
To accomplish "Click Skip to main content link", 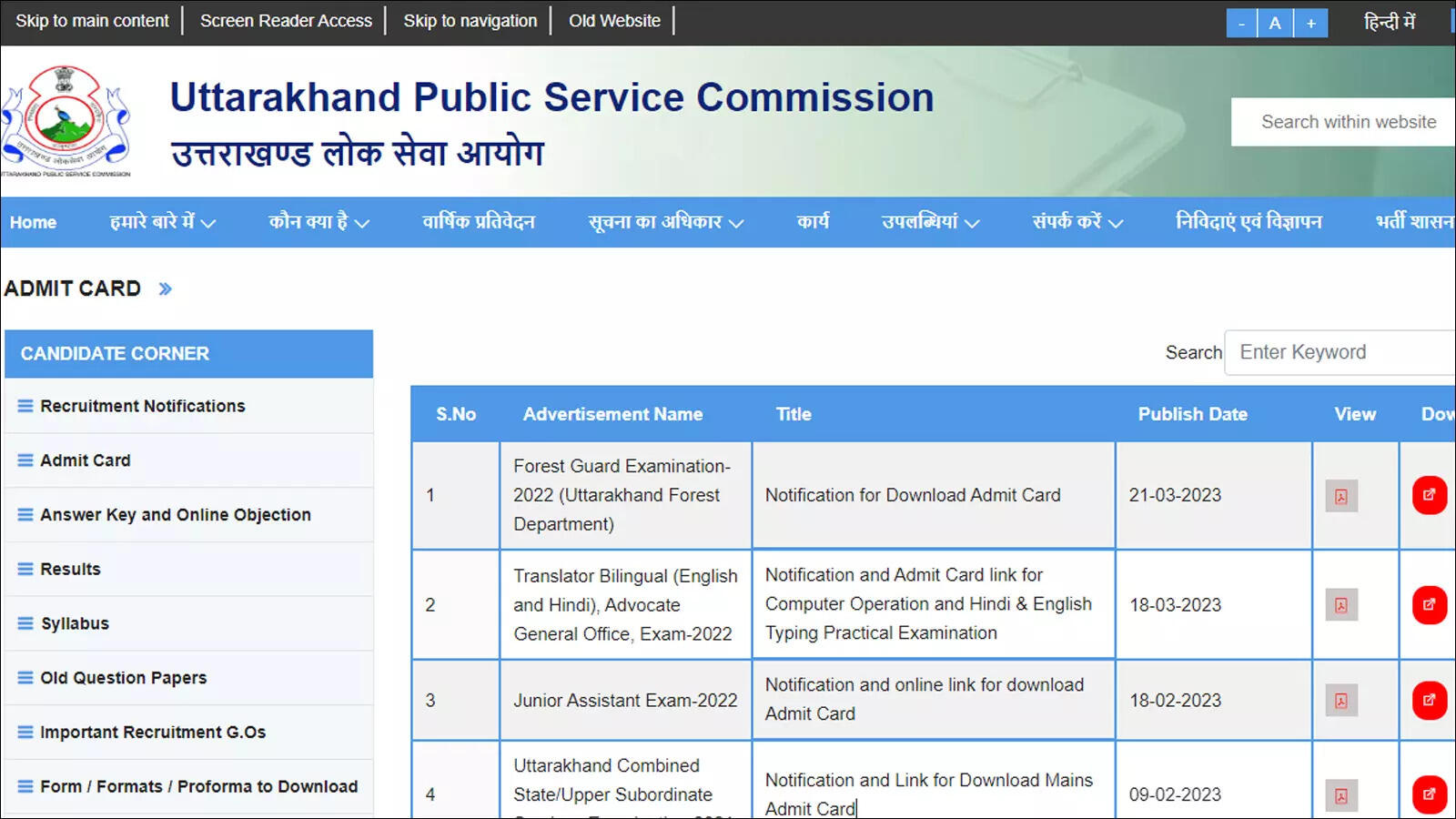I will point(92,21).
